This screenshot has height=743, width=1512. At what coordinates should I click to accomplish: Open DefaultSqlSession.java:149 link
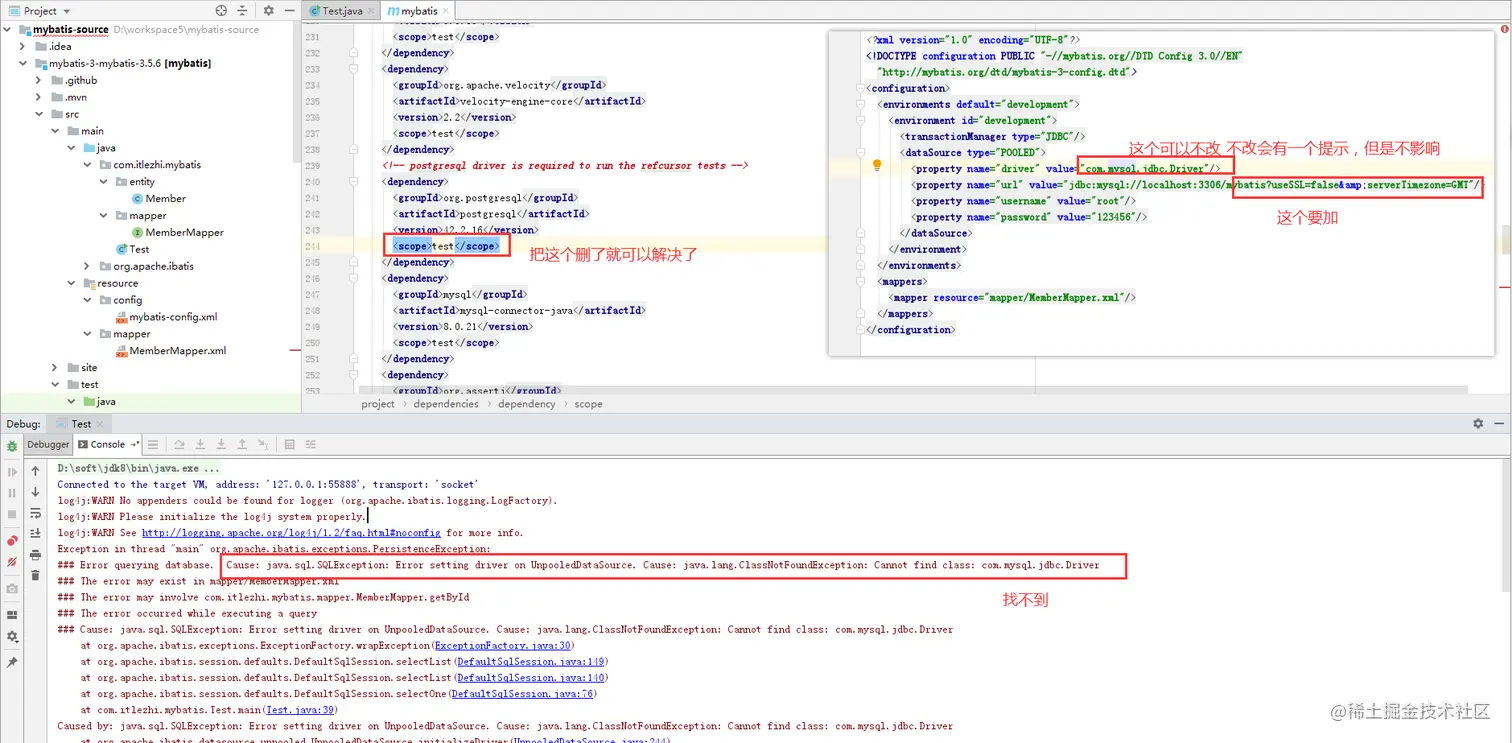530,662
